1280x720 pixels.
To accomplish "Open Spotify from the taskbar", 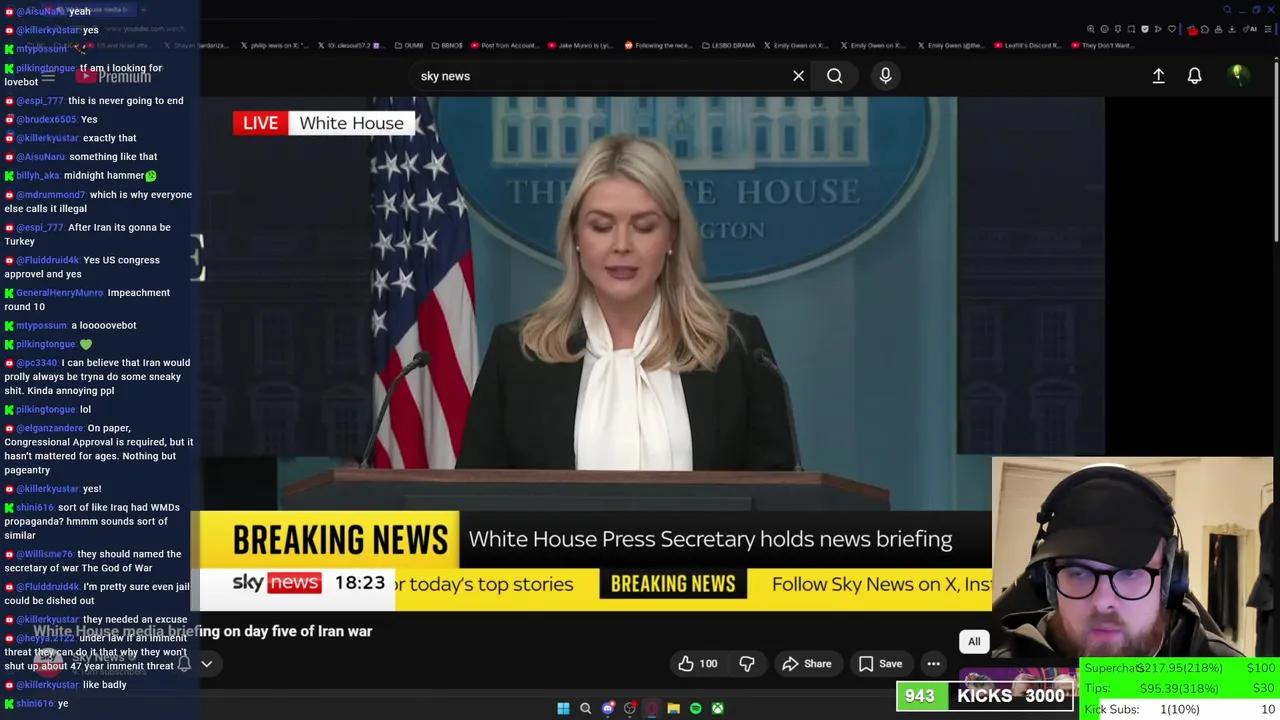I will coord(695,708).
